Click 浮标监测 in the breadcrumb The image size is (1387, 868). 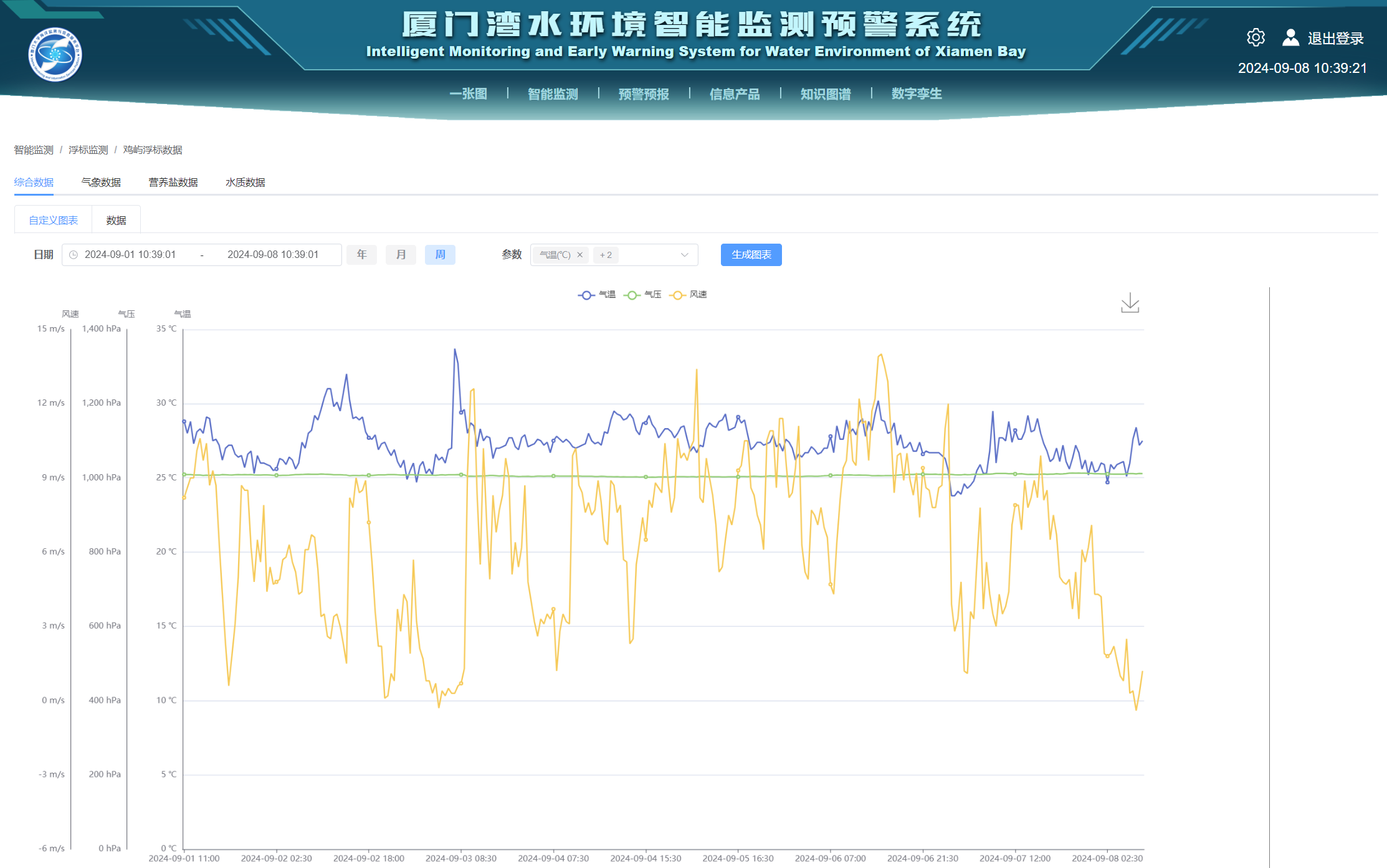point(88,150)
